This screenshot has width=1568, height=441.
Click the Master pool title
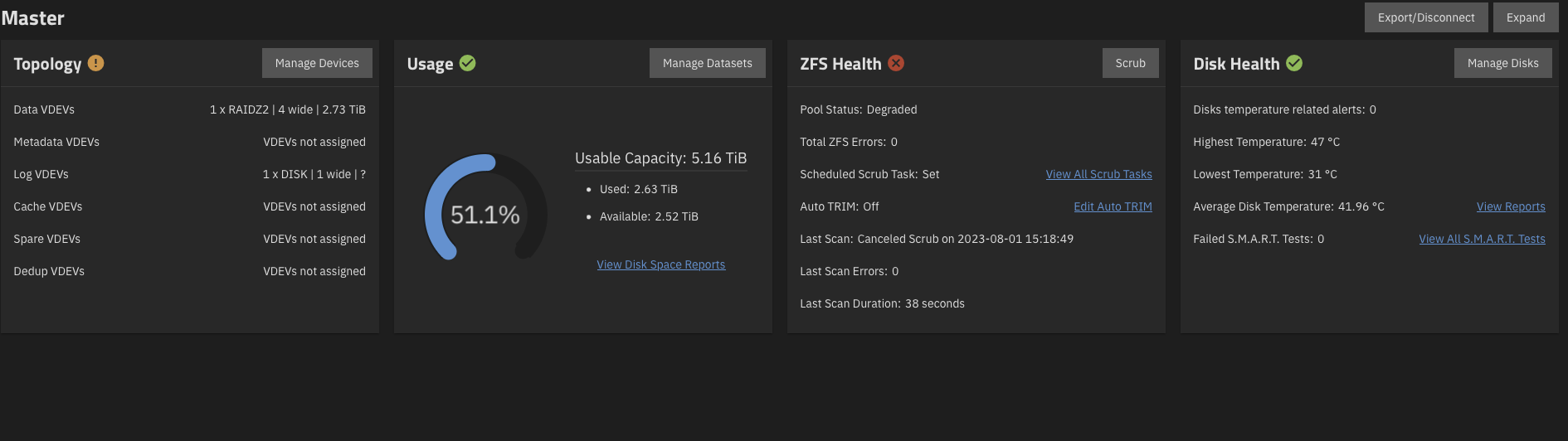coord(33,18)
